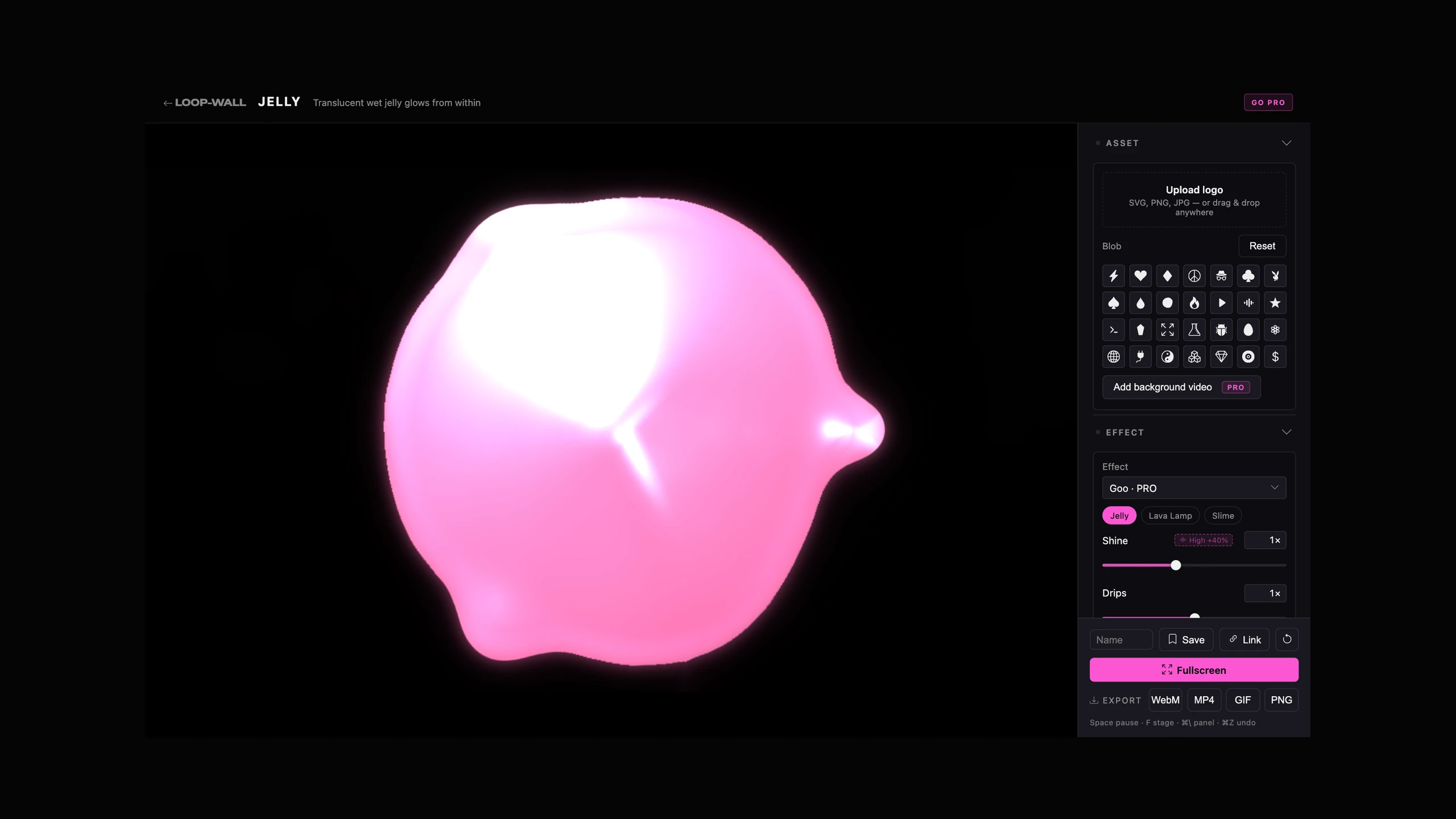Collapse the EFFECT section chevron
Screen dimensions: 1456x819
coord(1287,432)
